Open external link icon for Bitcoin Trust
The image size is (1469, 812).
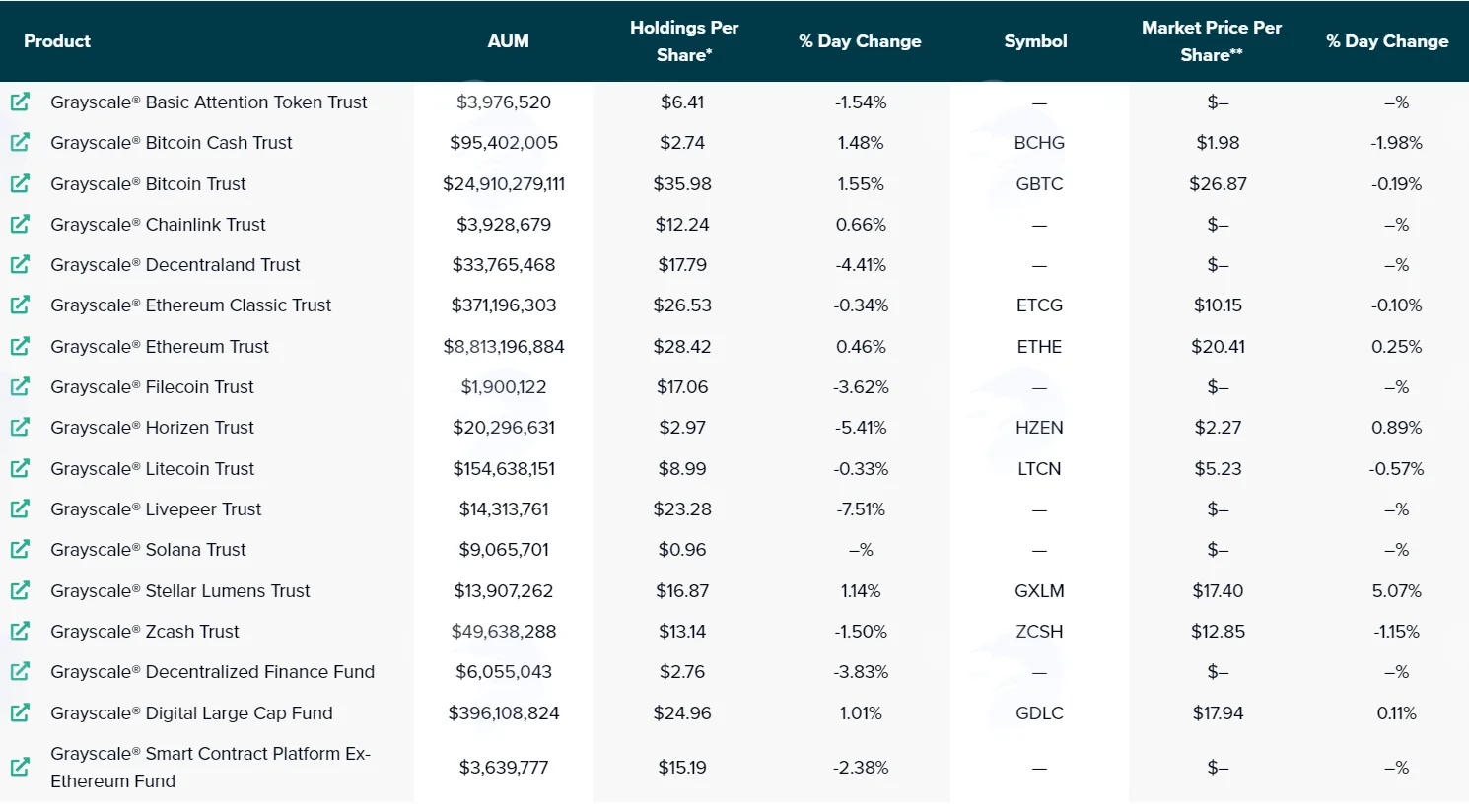[x=20, y=183]
